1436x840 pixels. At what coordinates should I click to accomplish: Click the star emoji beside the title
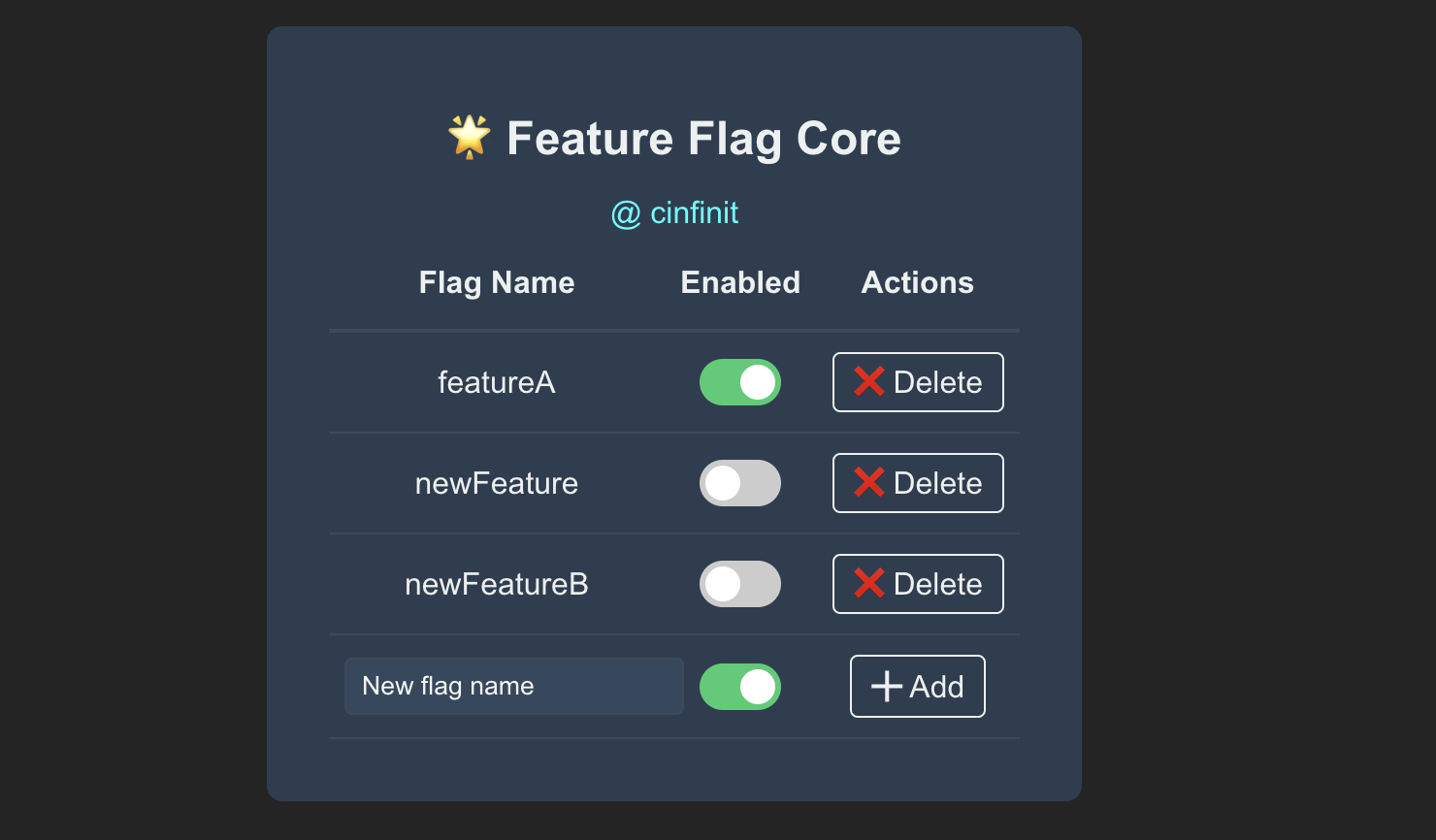470,138
